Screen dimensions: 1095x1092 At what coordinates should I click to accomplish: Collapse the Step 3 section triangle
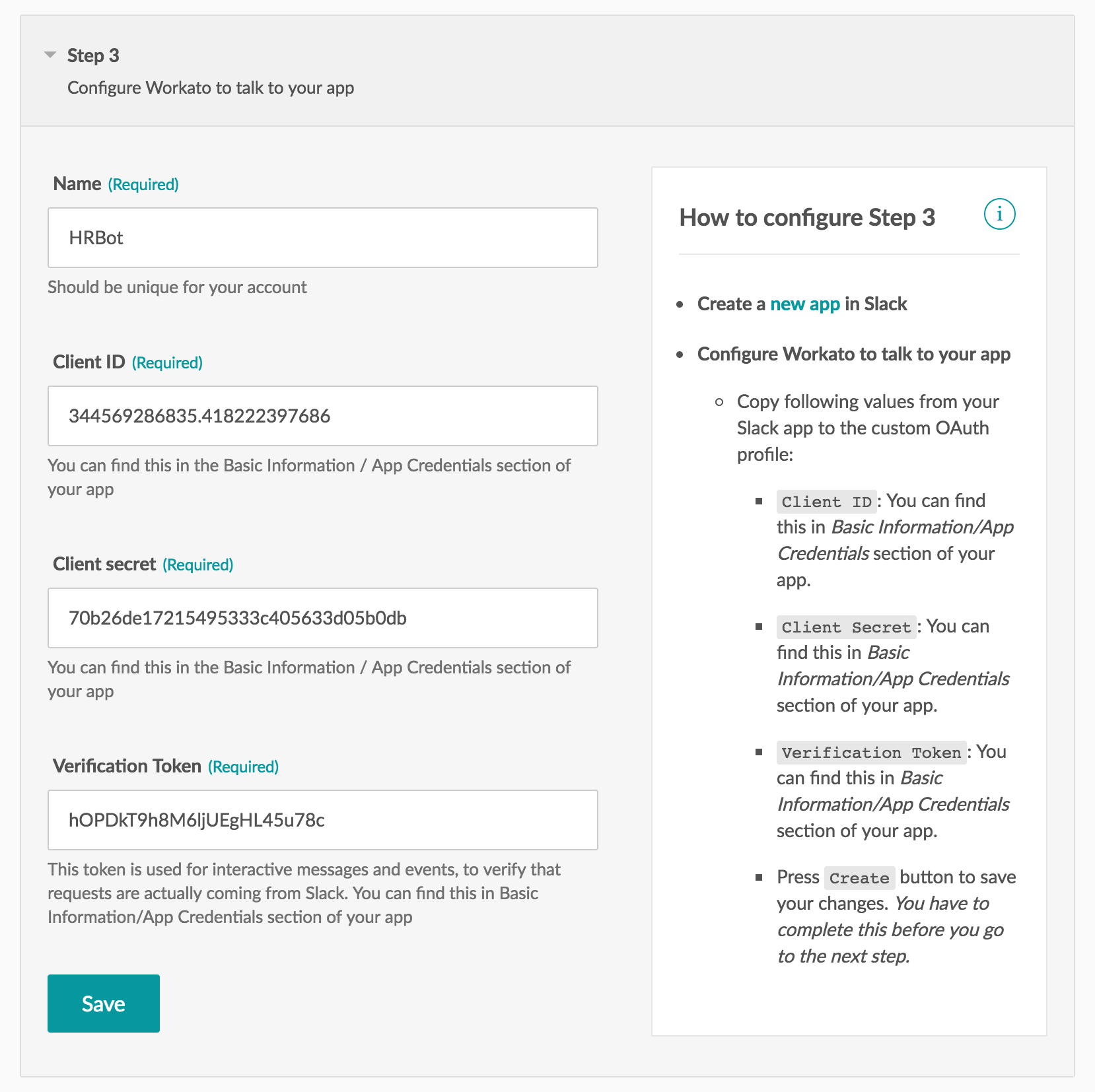50,55
